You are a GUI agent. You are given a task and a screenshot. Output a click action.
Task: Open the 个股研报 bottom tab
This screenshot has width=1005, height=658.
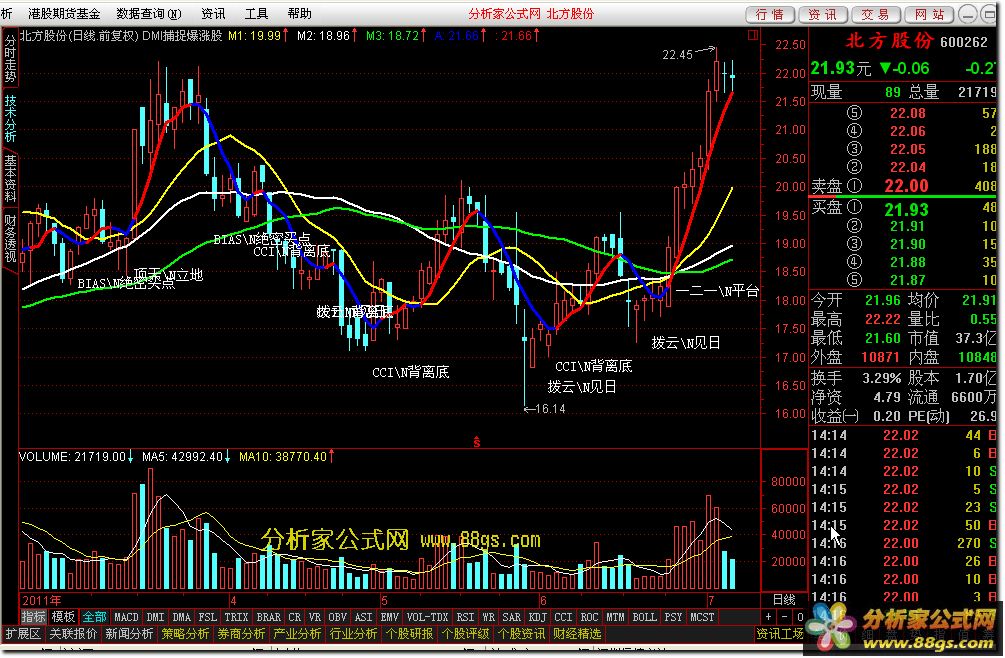[410, 634]
